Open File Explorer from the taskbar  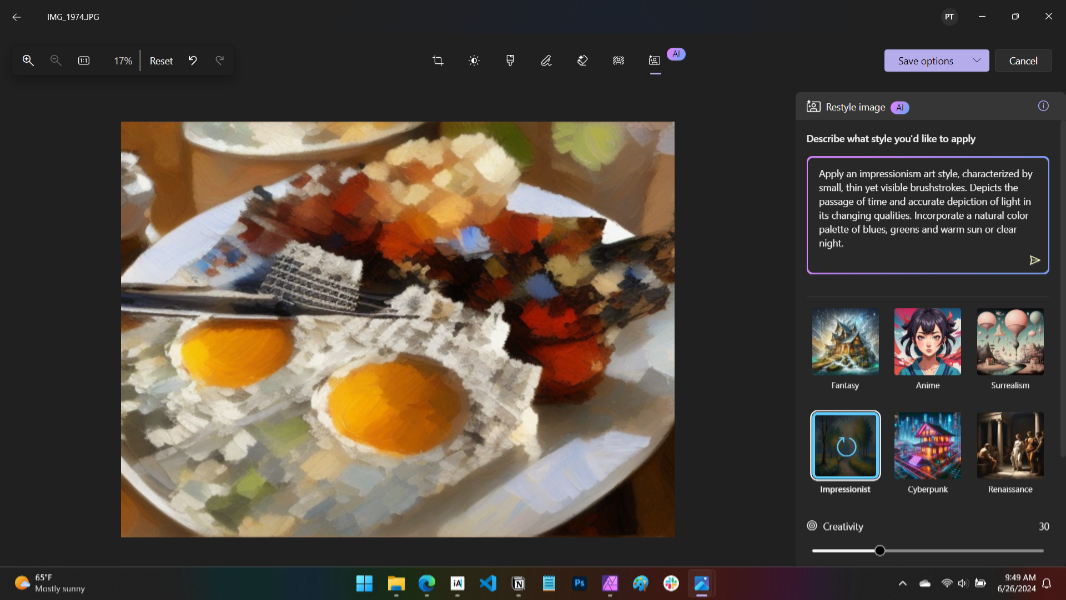pyautogui.click(x=396, y=583)
